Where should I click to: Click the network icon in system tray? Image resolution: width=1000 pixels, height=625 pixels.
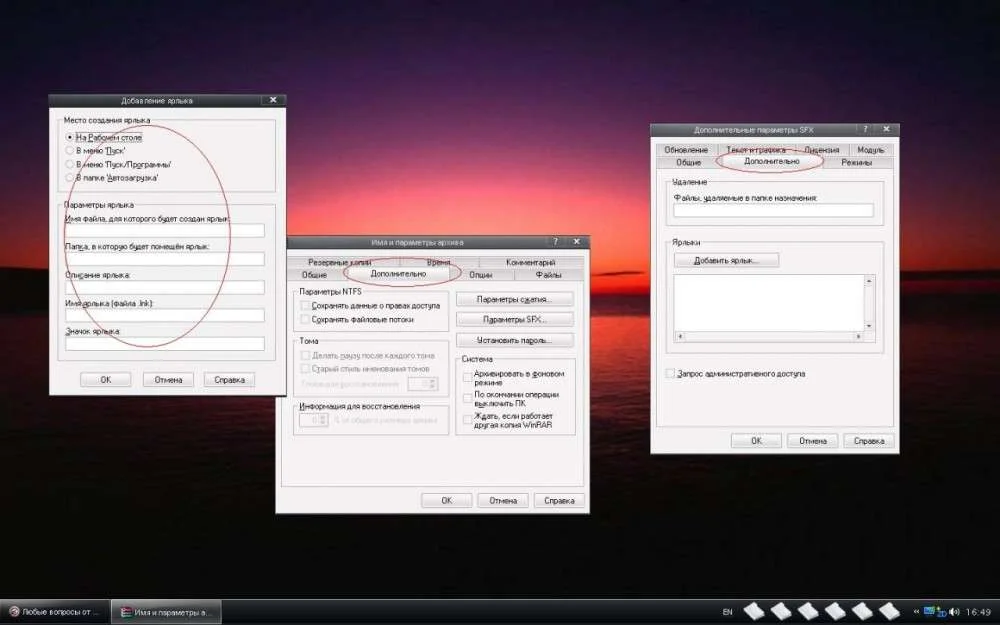[x=930, y=611]
